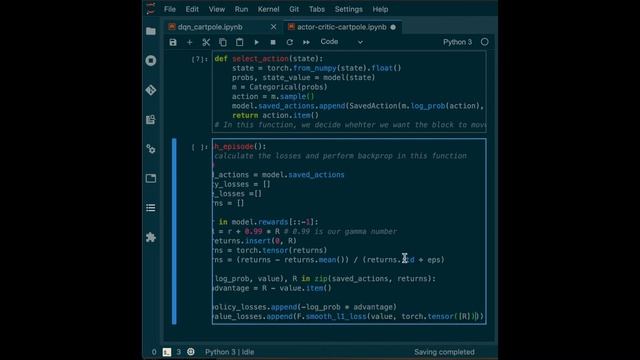This screenshot has width=640, height=360.
Task: Click inside the select_action code cell
Action: pyautogui.click(x=349, y=92)
